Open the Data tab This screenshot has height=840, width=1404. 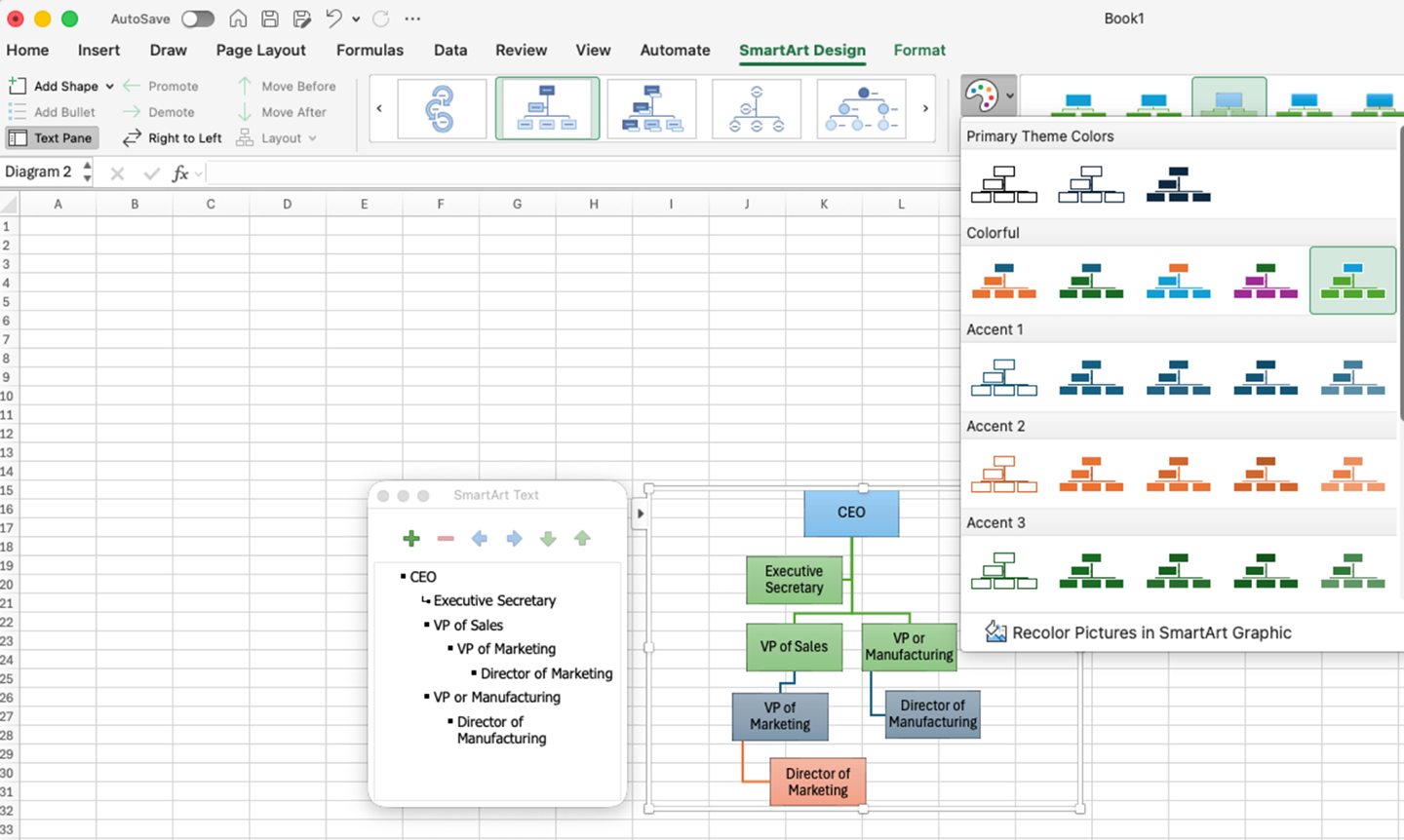(x=450, y=50)
